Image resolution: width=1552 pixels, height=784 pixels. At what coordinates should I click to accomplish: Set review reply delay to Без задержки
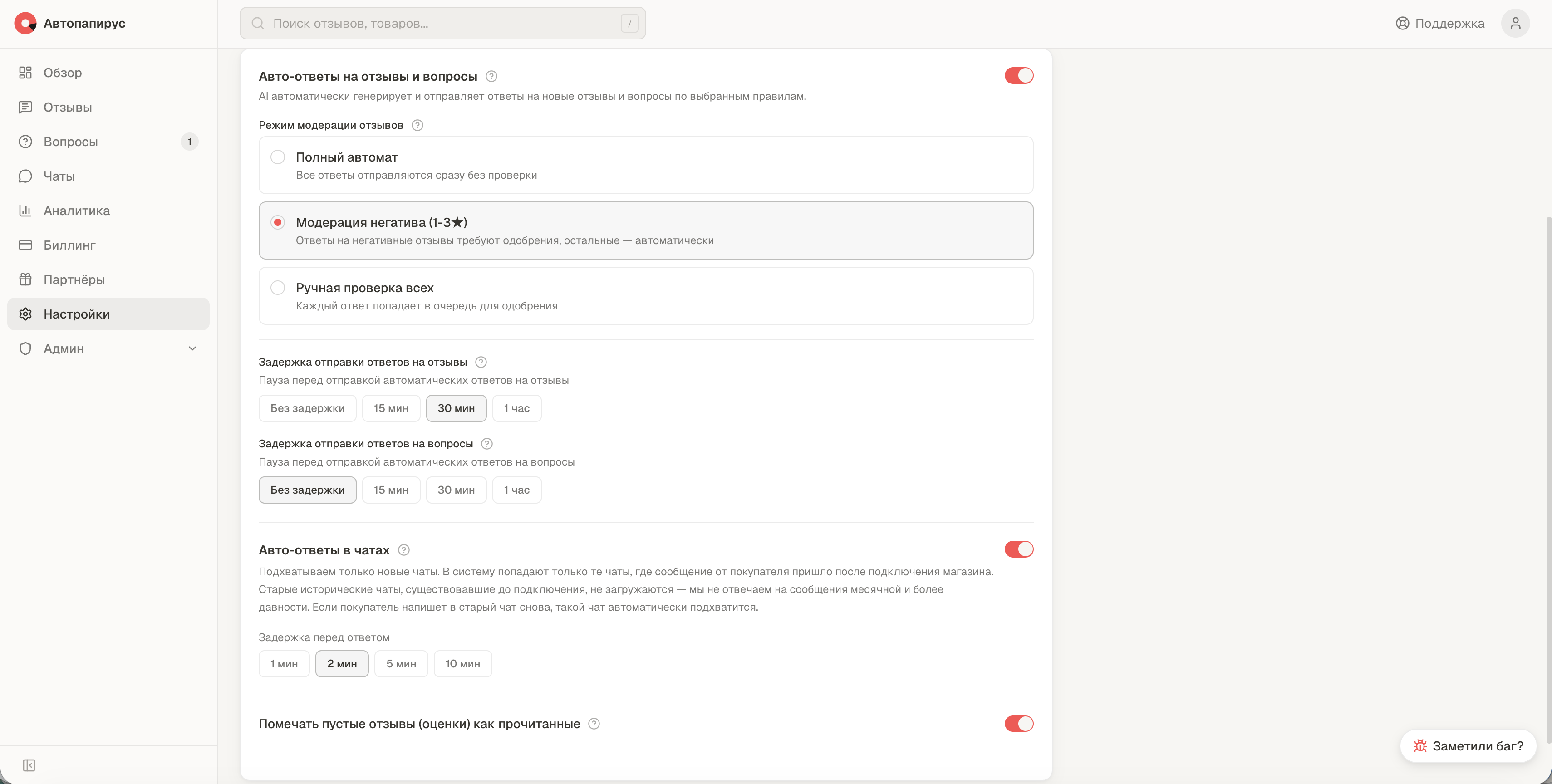coord(307,408)
